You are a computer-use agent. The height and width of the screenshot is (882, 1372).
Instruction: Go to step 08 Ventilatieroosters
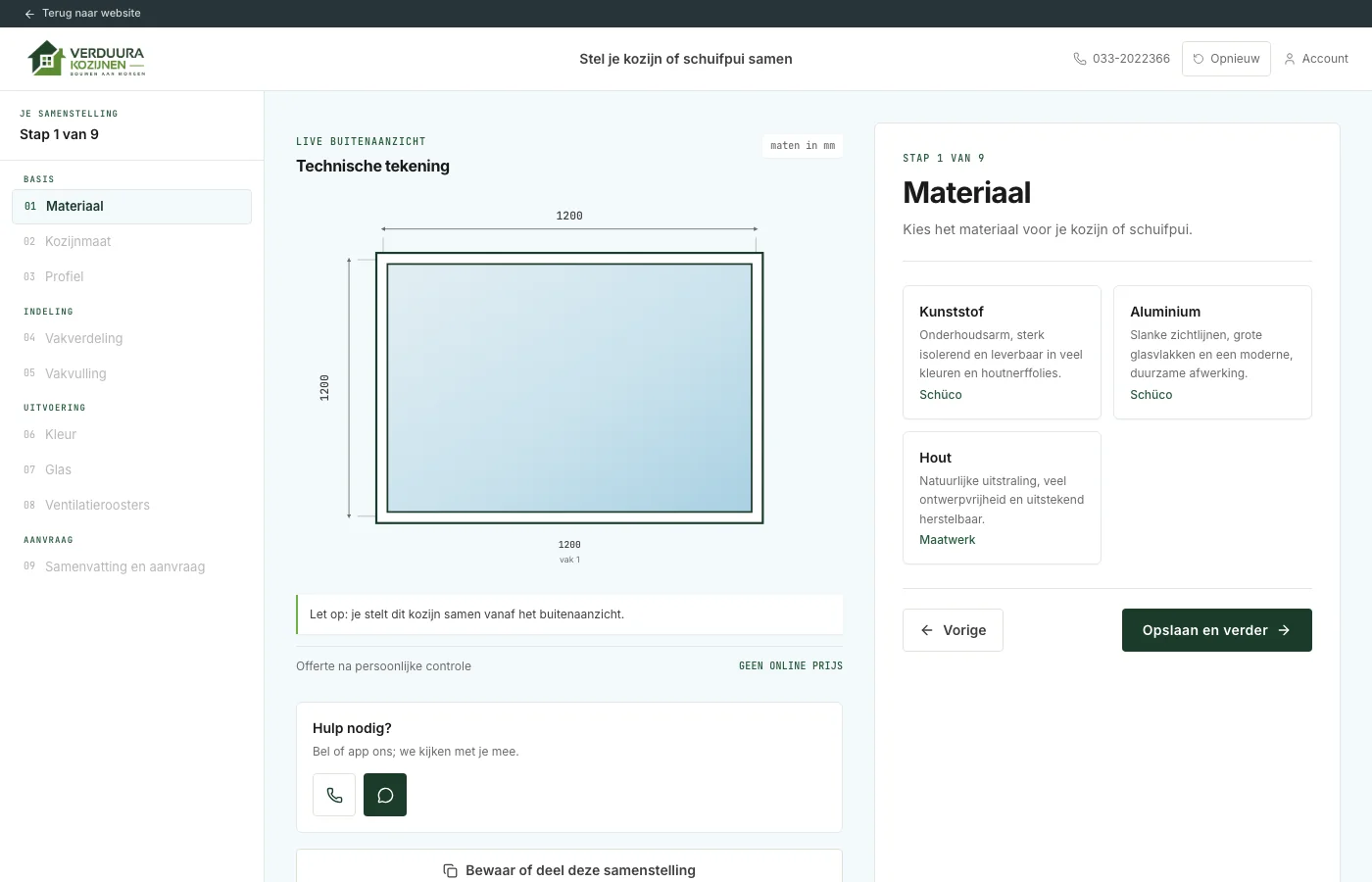[131, 505]
